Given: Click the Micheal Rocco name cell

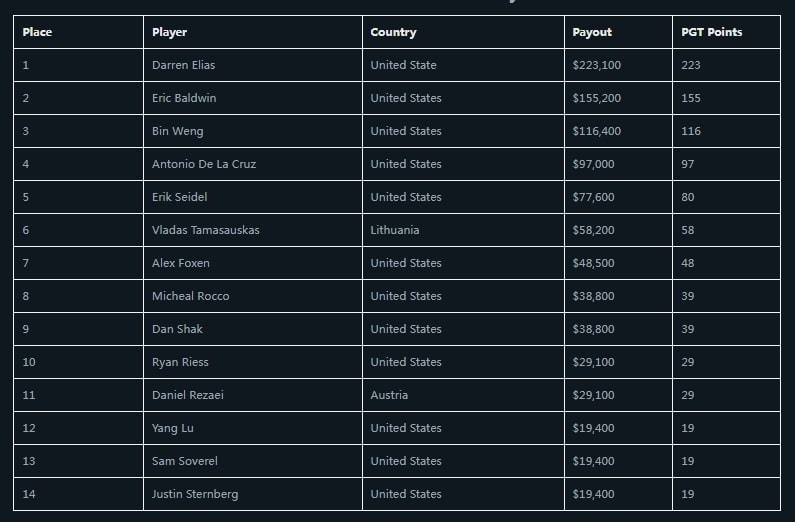Looking at the screenshot, I should (x=190, y=296).
